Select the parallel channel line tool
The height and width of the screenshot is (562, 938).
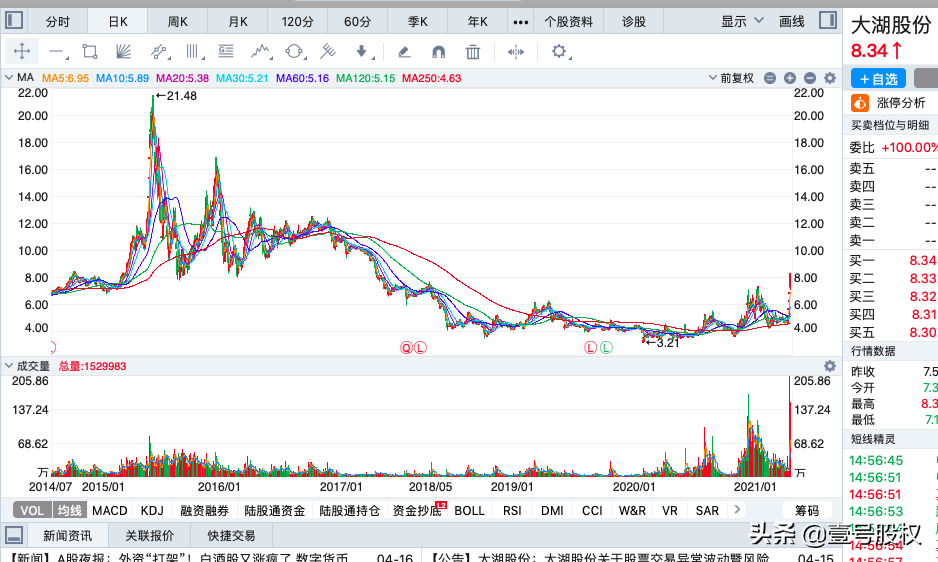[159, 51]
